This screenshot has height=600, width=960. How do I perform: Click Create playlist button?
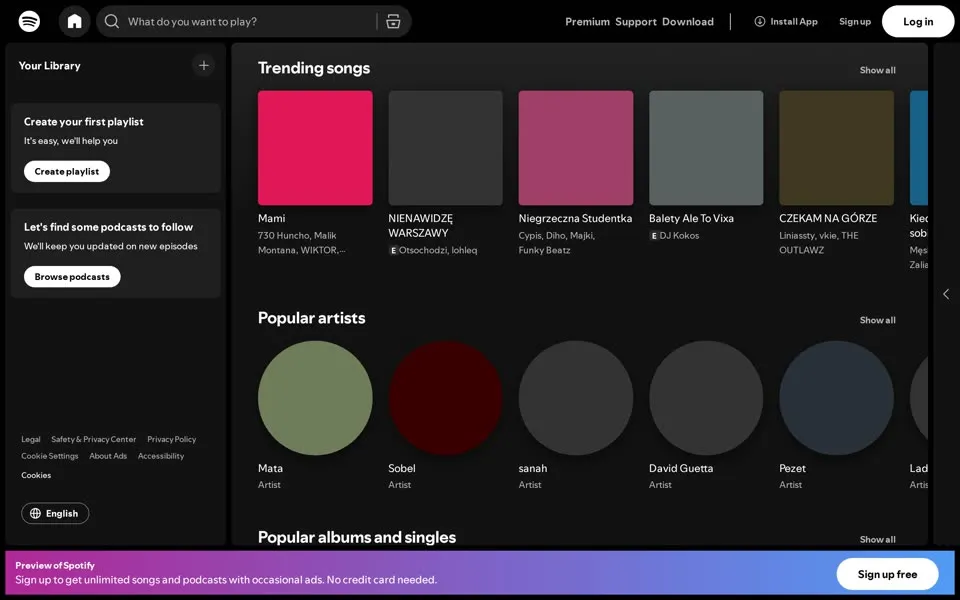click(67, 171)
